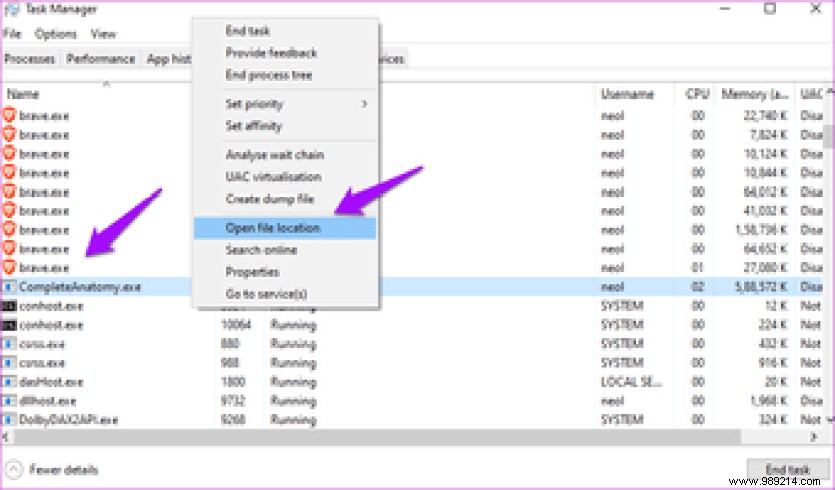
Task: Select the dllhost.exe process name
Action: click(47, 401)
